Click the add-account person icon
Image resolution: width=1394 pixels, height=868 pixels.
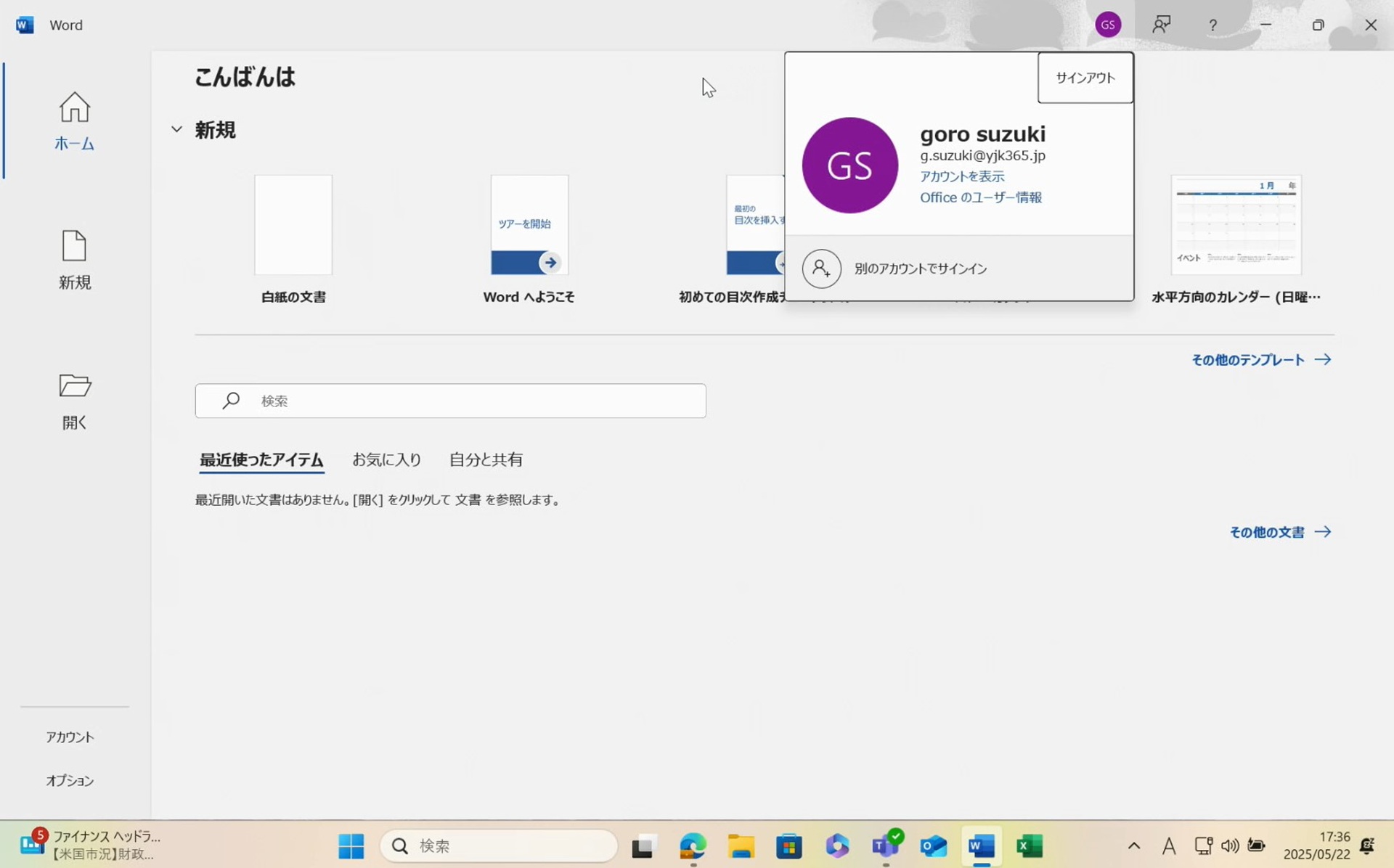pos(821,269)
